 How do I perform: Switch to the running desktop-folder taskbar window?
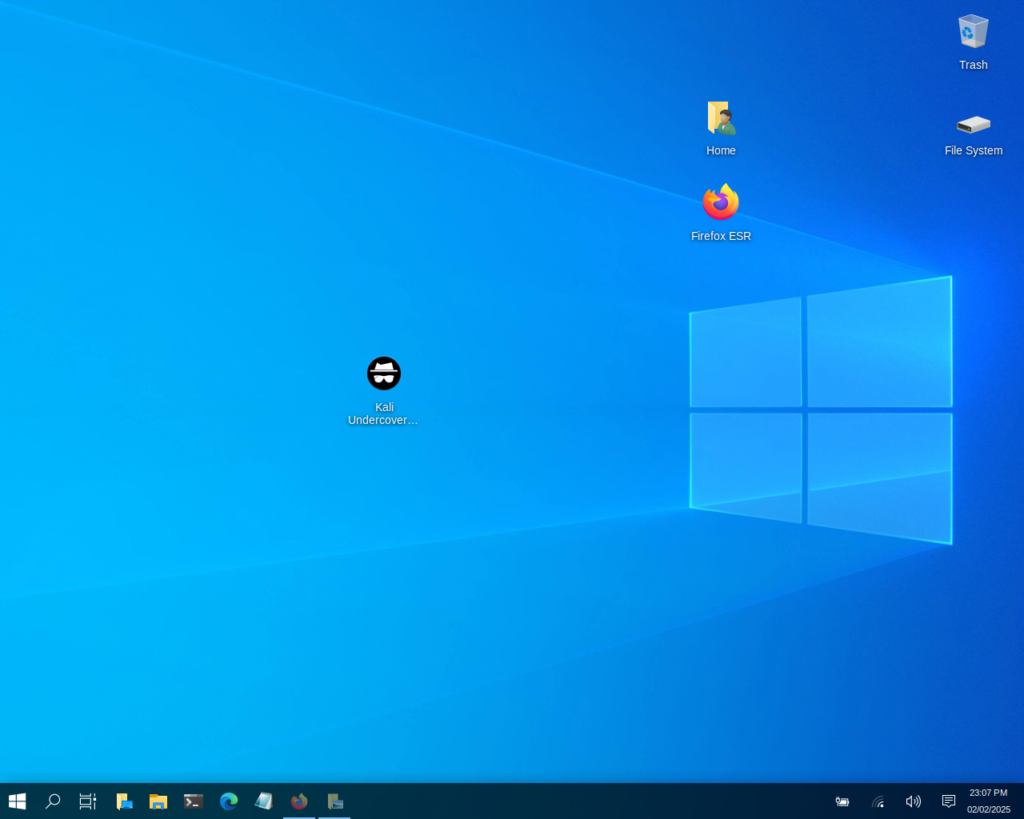click(x=334, y=801)
